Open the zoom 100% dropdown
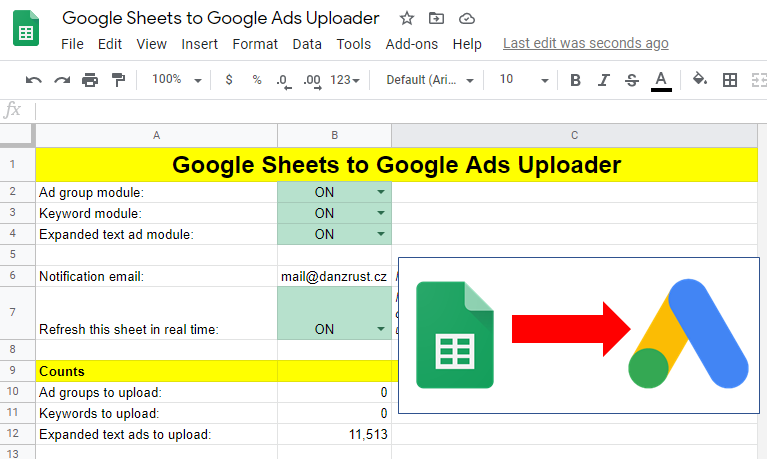 176,79
